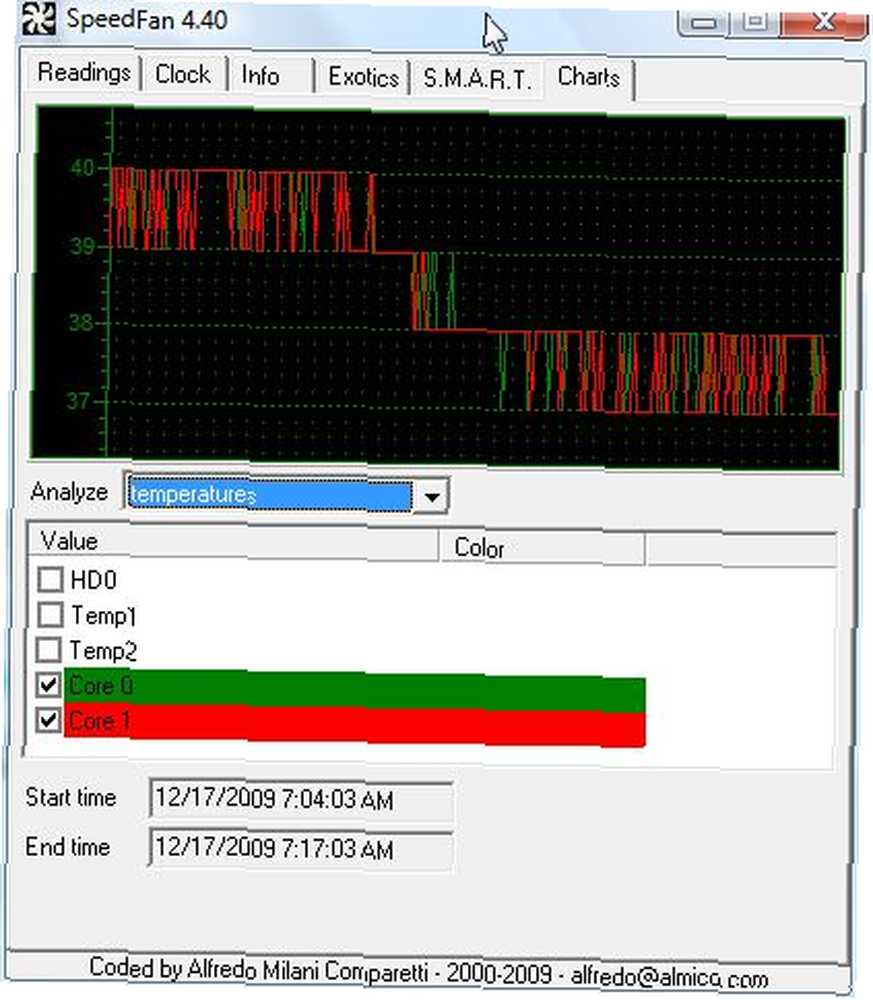
Task: Click the SpeedFan 4.40 title text
Action: pos(147,20)
